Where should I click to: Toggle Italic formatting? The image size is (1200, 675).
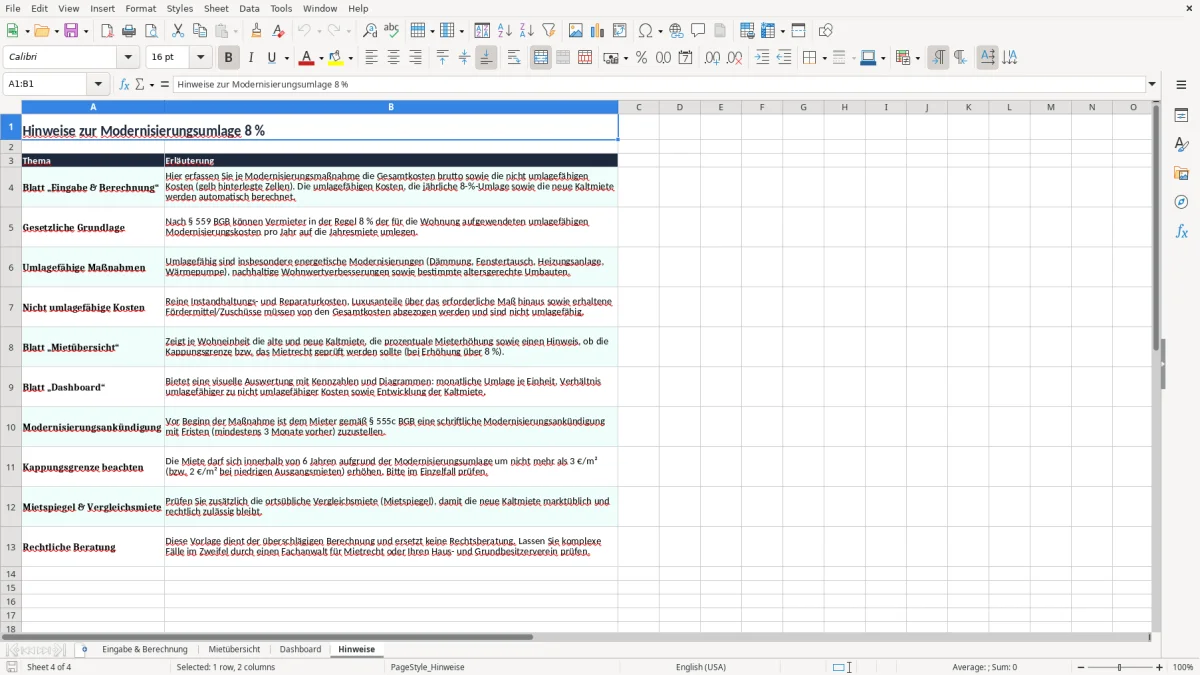click(x=250, y=58)
